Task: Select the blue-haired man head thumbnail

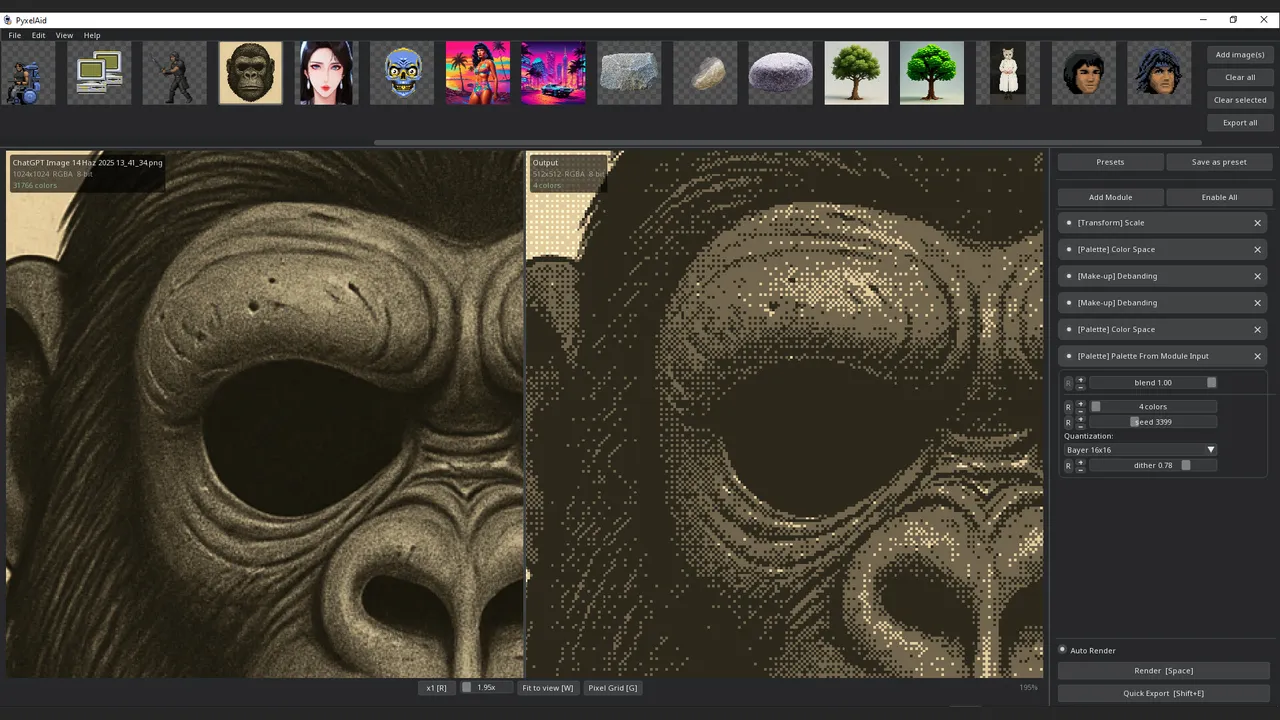Action: 1159,73
